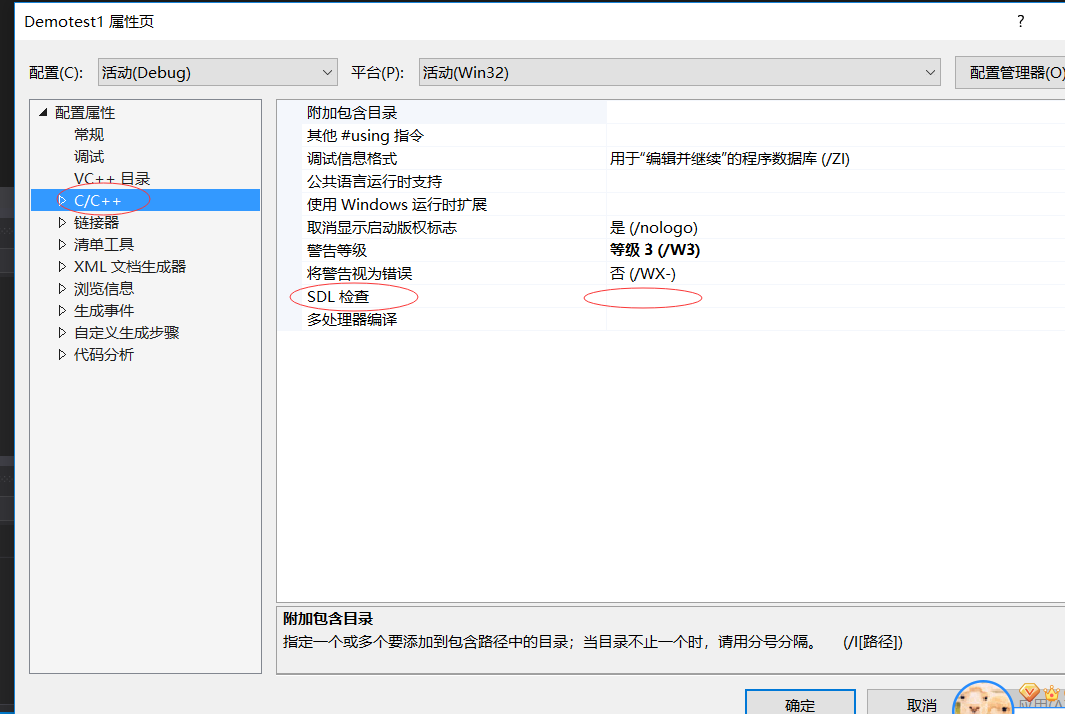Viewport: 1065px width, 714px height.
Task: Select 链接器 tree item
Action: coord(96,222)
